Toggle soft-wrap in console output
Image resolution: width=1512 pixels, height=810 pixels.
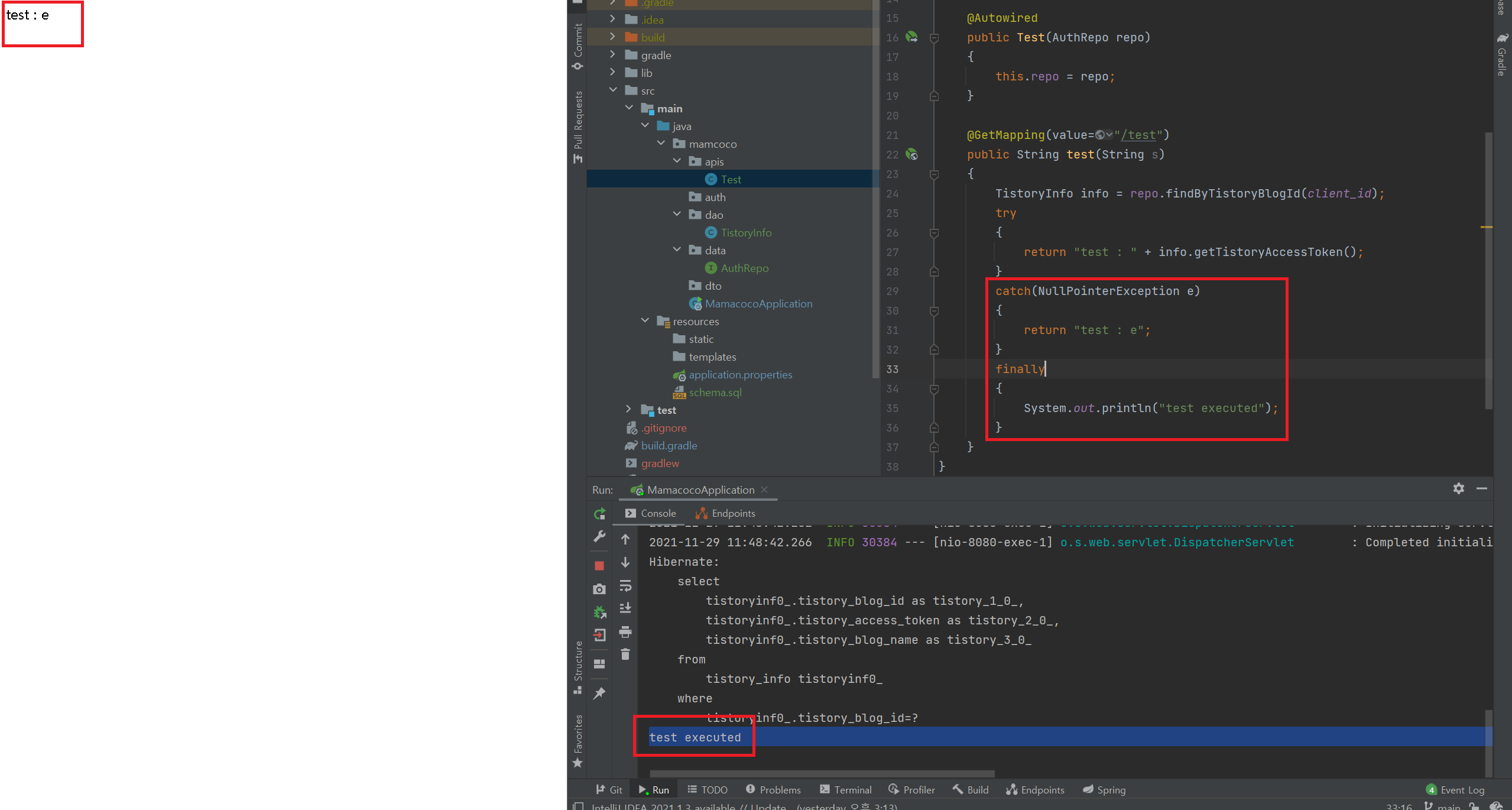(625, 585)
